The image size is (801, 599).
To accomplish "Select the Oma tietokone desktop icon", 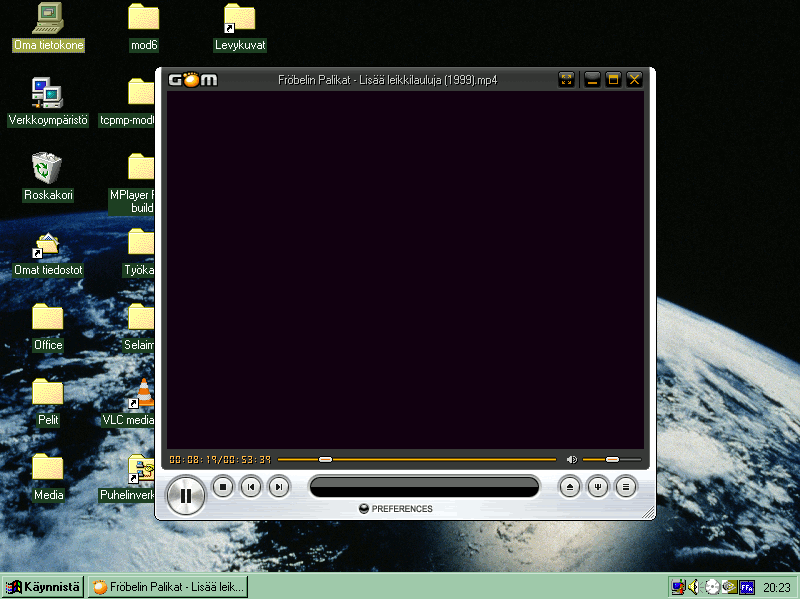I will 48,27.
